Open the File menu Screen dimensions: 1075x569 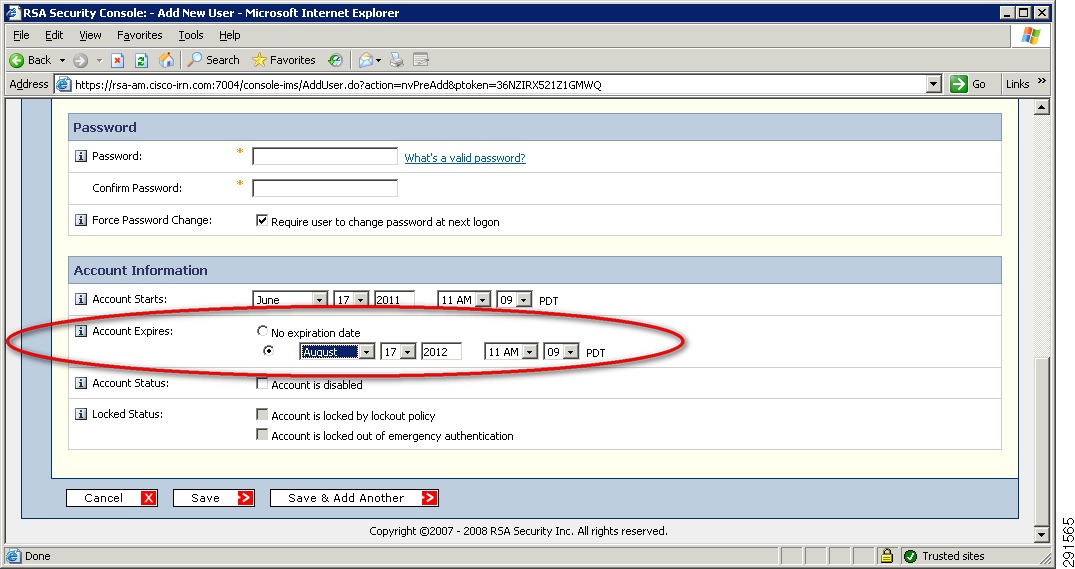[21, 35]
